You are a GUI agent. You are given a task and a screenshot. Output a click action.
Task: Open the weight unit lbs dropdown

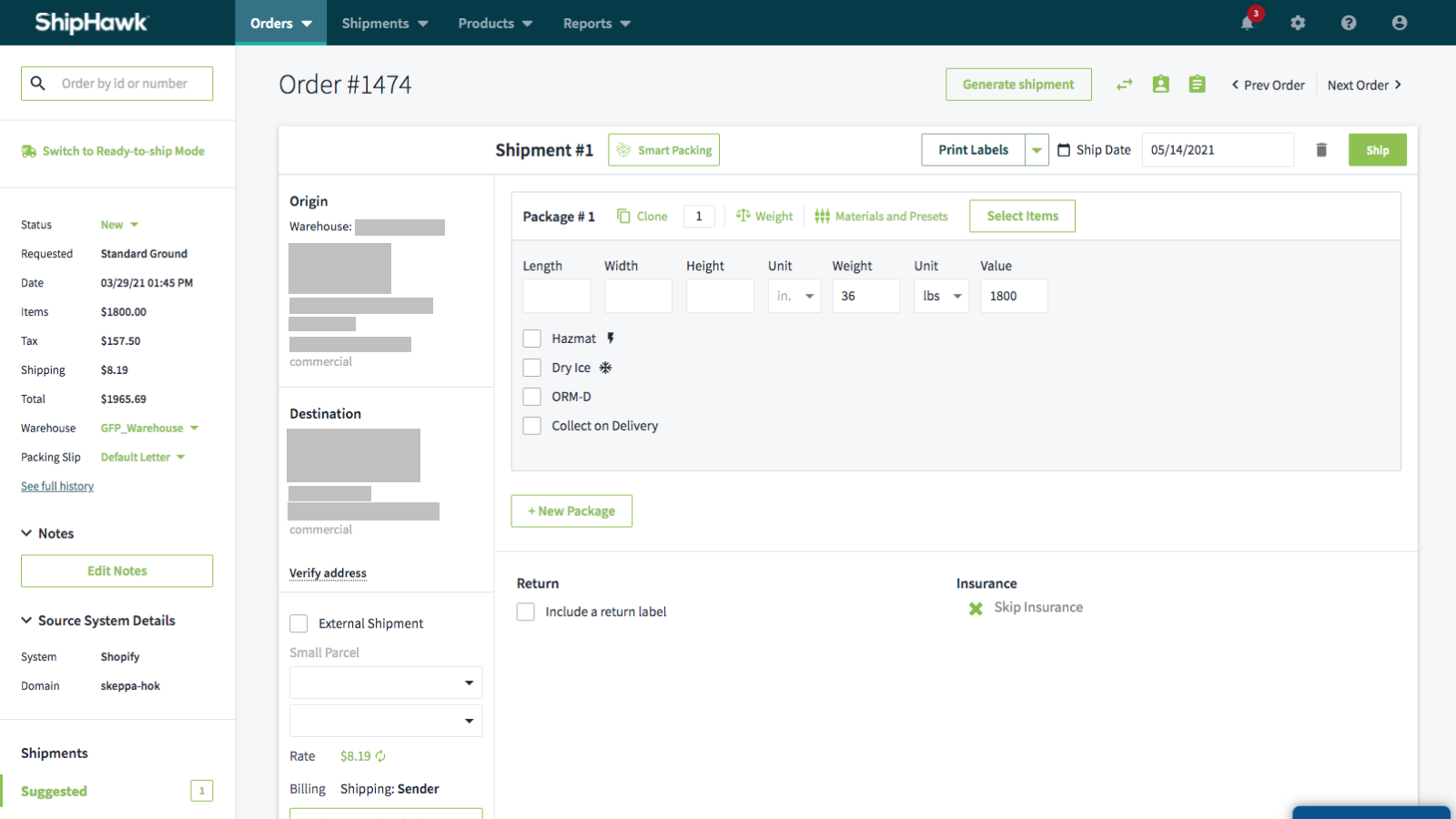click(x=941, y=296)
